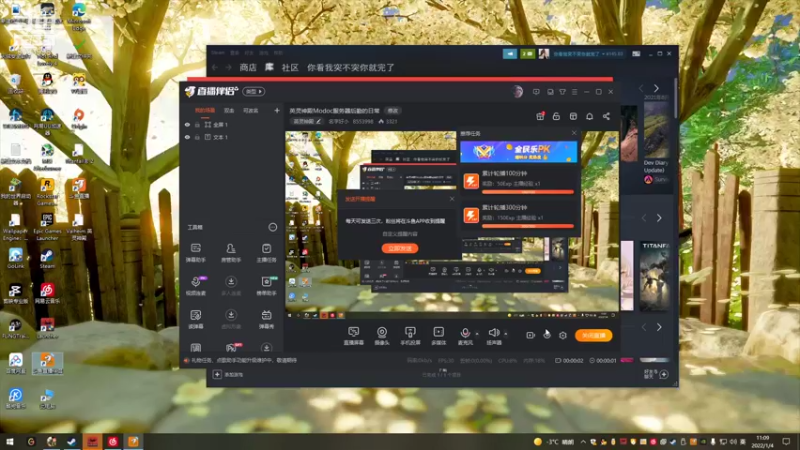The image size is (800, 450).
Task: Mute the microphone
Action: (x=465, y=336)
